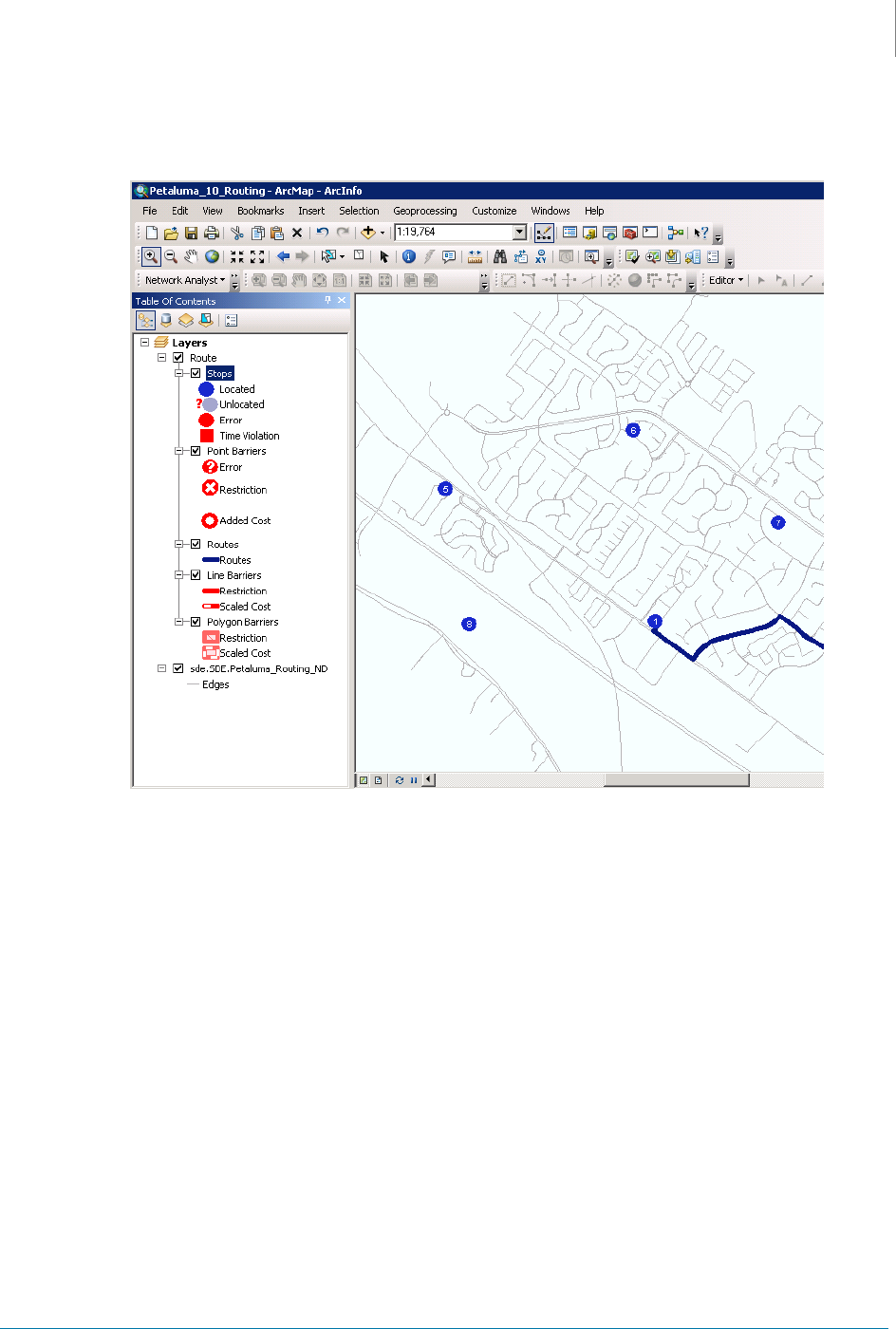The height and width of the screenshot is (1329, 896).
Task: Pause drawing button below map
Action: [x=414, y=780]
